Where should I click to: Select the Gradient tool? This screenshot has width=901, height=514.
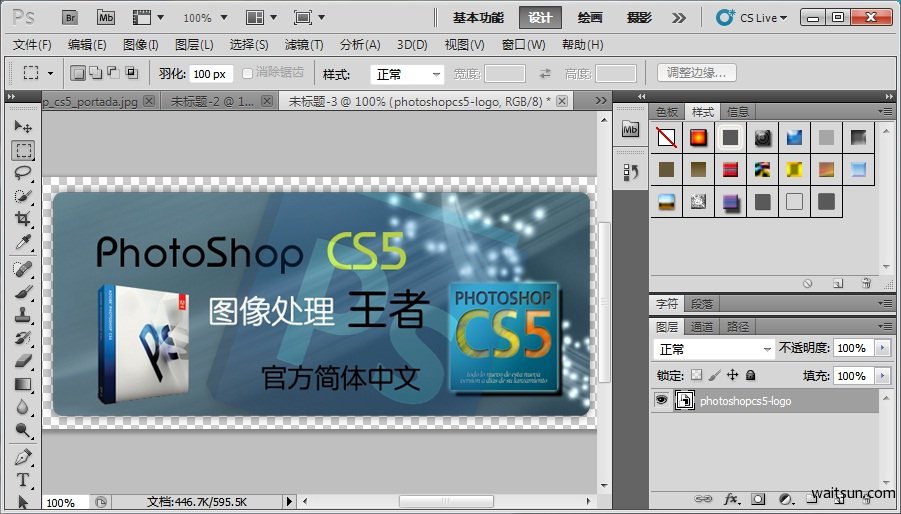23,384
